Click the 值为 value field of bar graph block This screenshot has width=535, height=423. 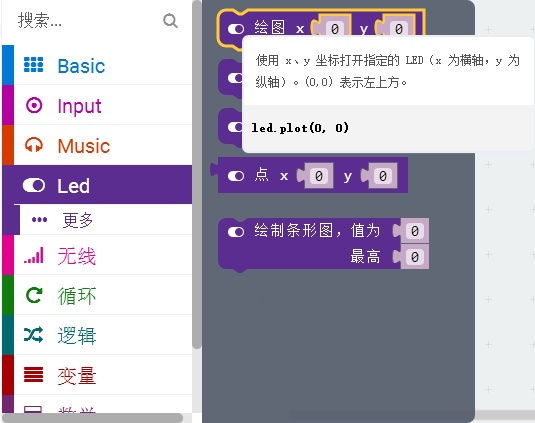pos(415,231)
